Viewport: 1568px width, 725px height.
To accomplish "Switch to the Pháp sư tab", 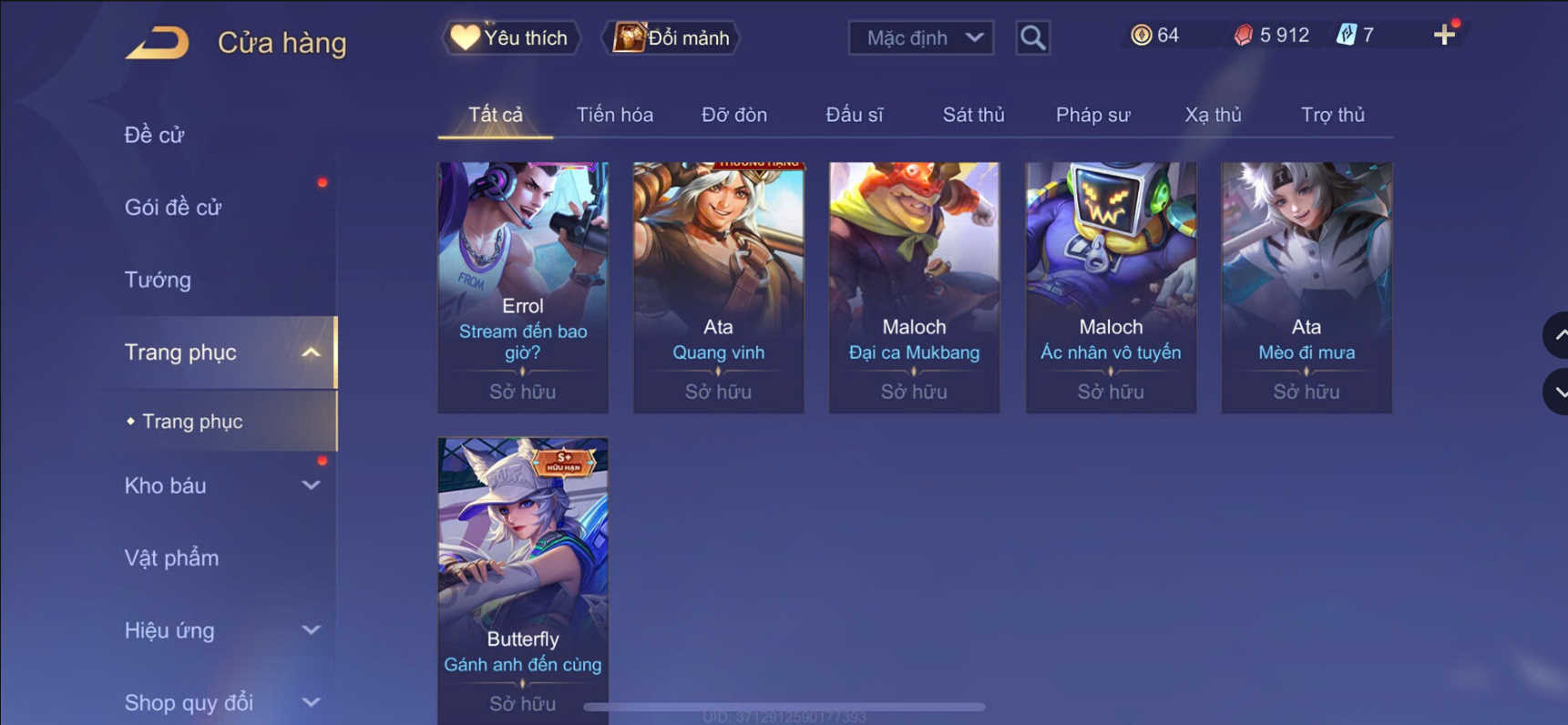I will click(x=1092, y=115).
